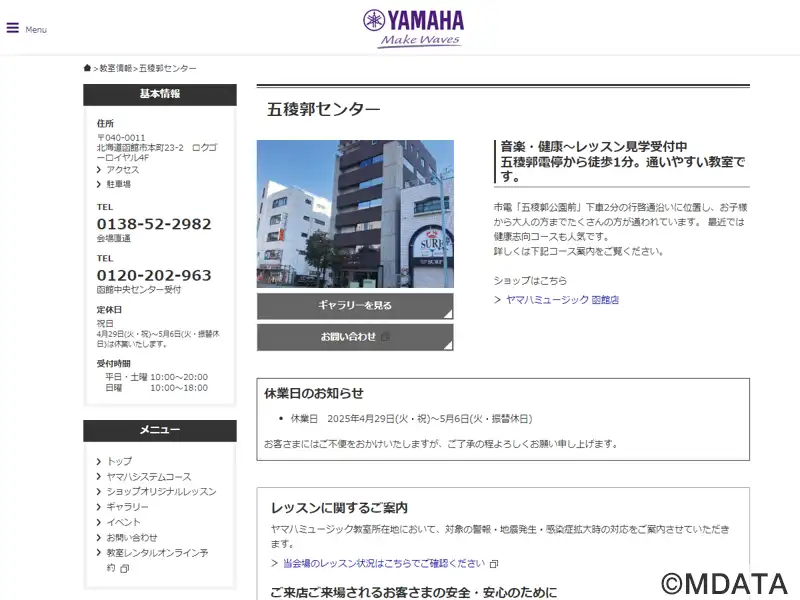Click the chevron before ヤマハミュージック 函館店
Screen dimensions: 800x600
click(x=497, y=300)
